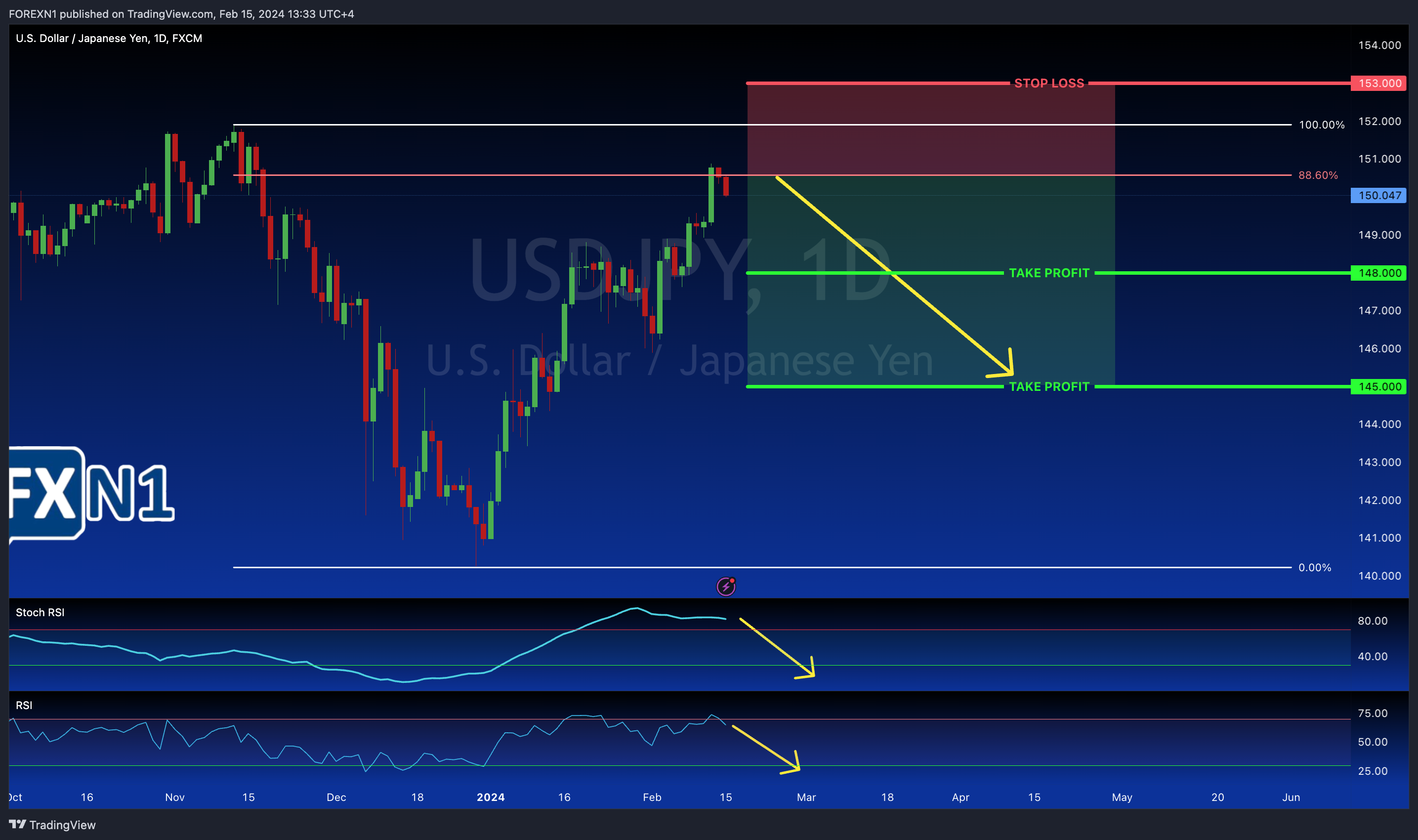Image resolution: width=1418 pixels, height=840 pixels.
Task: Click the RSI indicator title
Action: tap(24, 705)
